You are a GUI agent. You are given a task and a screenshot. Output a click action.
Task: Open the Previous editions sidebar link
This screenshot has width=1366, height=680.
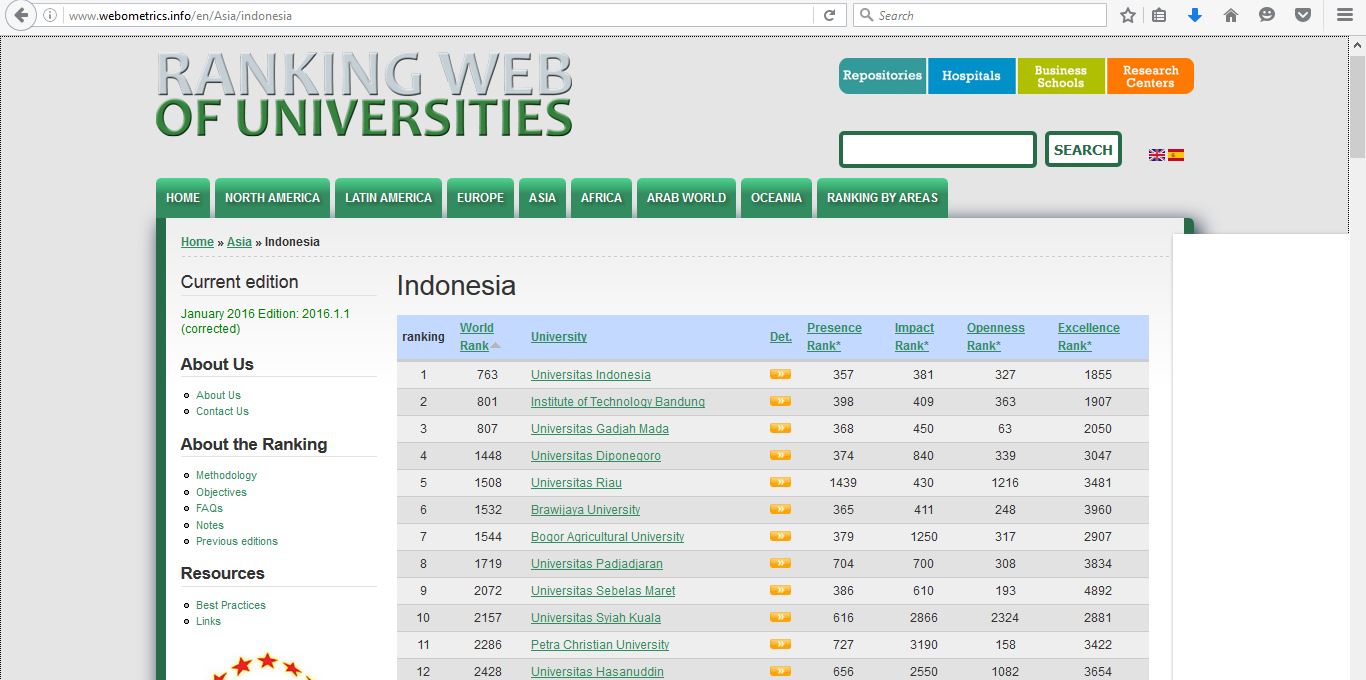(237, 541)
